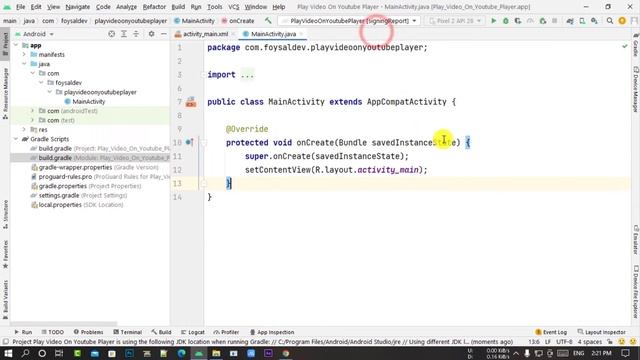Toggle the Favorites tool window
640x360 pixels.
[5, 254]
